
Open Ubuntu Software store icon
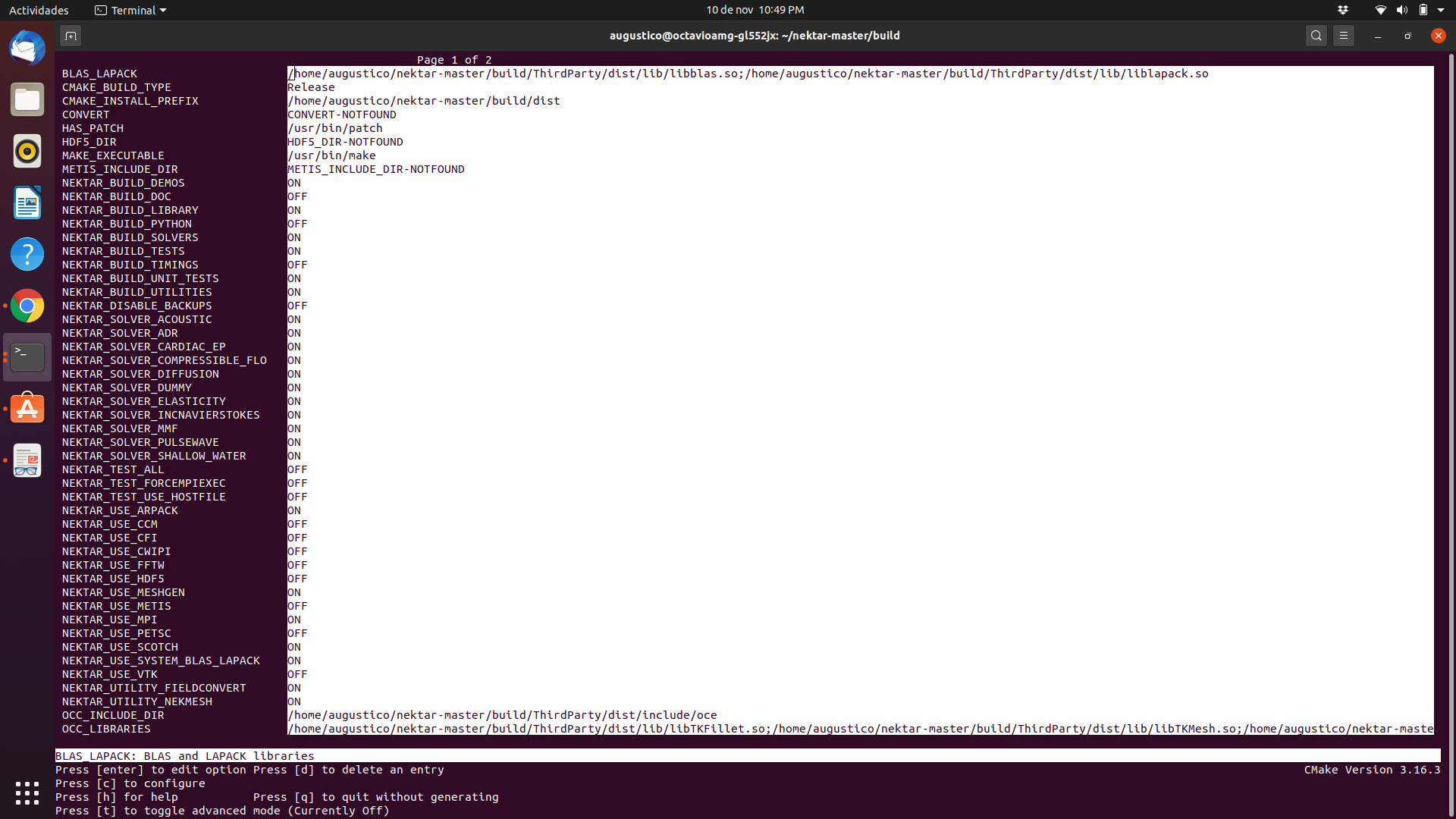click(x=27, y=409)
